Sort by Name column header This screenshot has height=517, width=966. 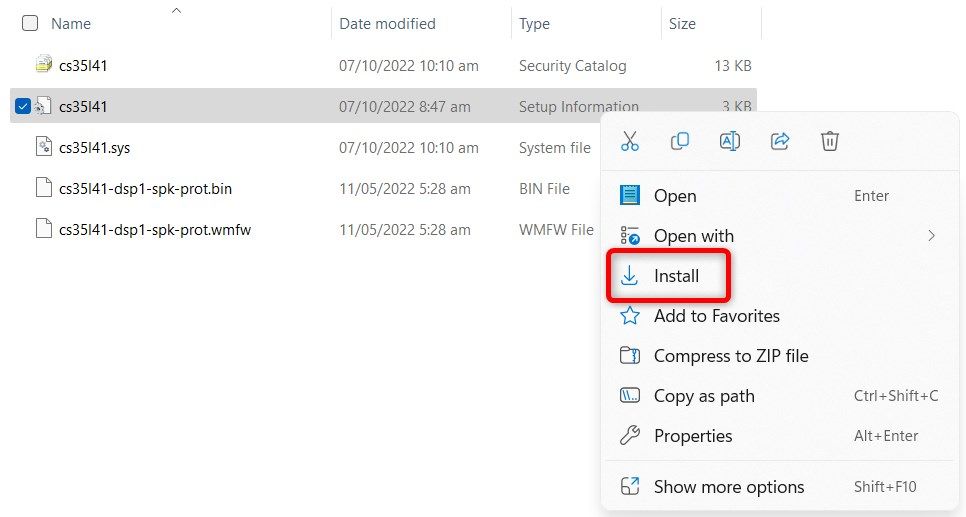click(71, 23)
